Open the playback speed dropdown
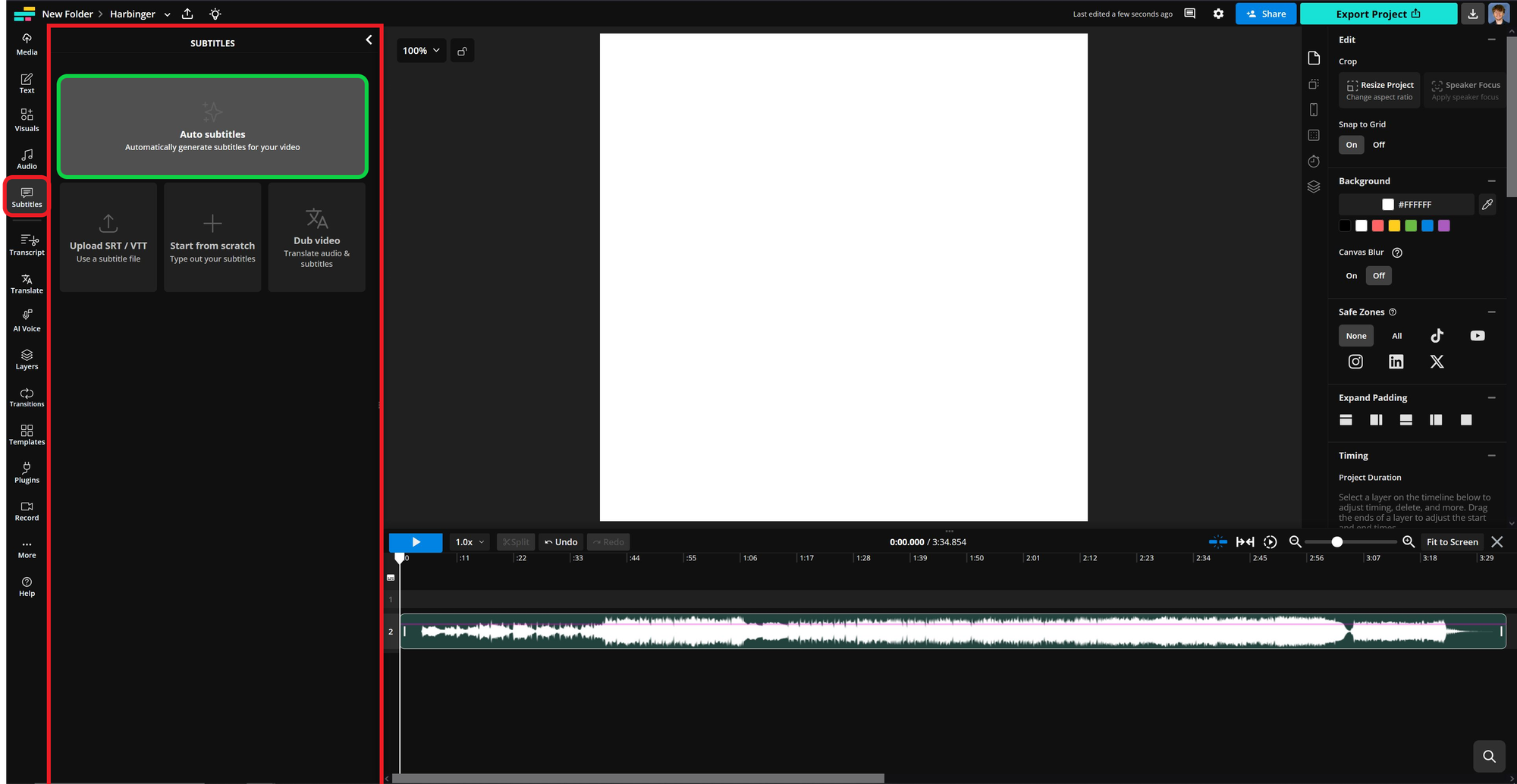1517x784 pixels. [x=469, y=541]
